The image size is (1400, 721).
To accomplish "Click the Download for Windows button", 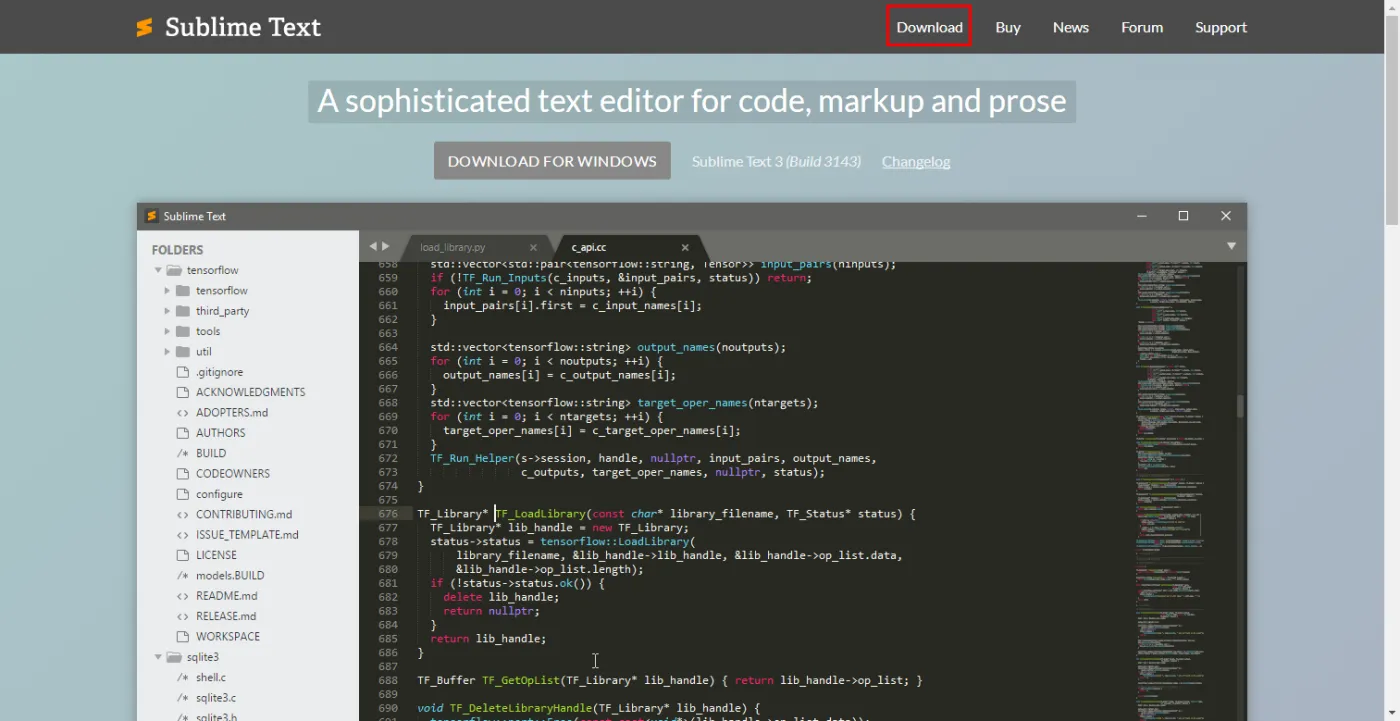I will pos(552,161).
